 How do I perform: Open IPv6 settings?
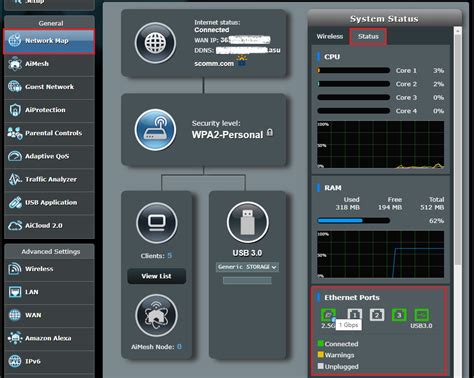[49, 361]
